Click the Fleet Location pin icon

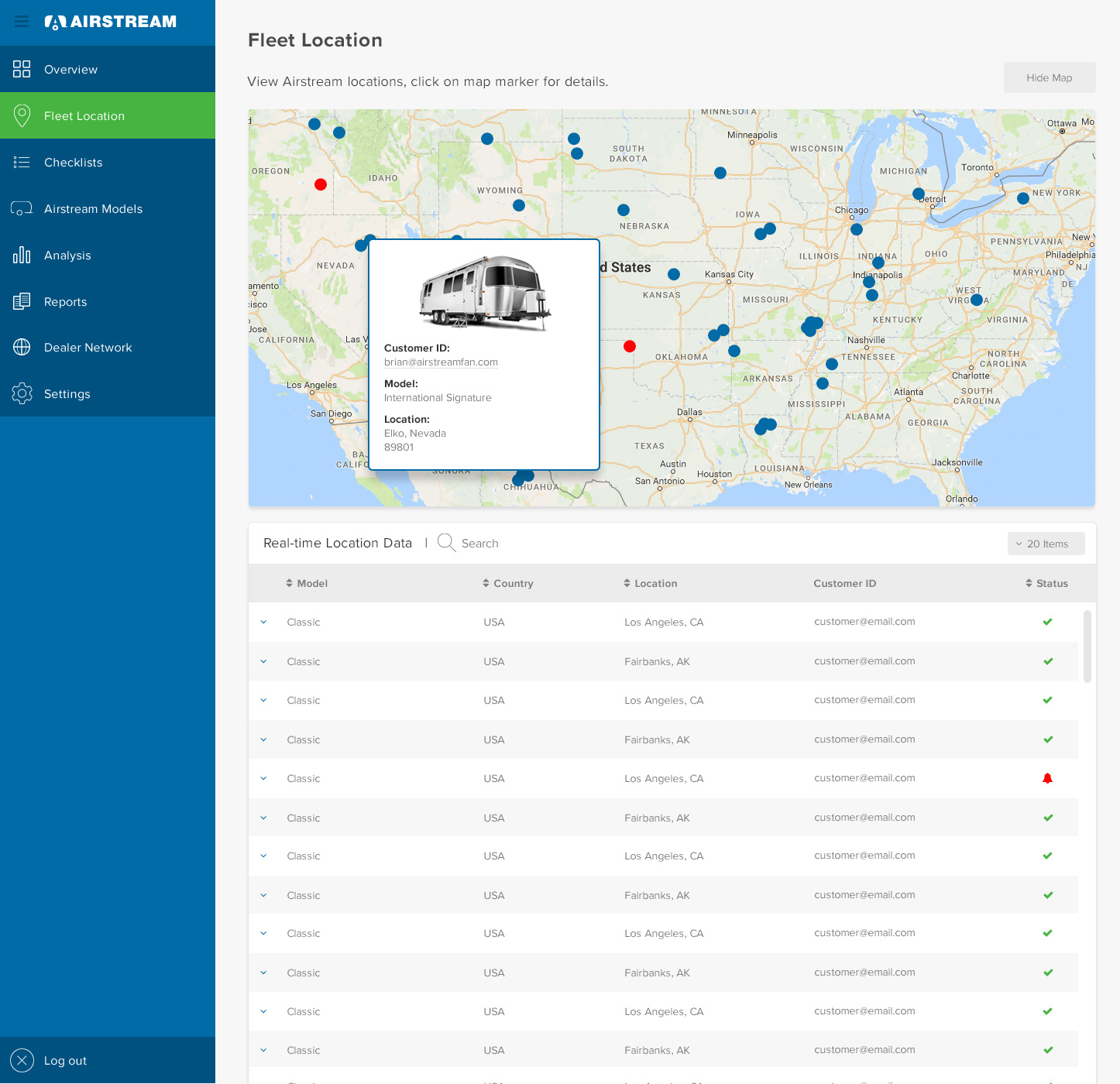(x=22, y=115)
